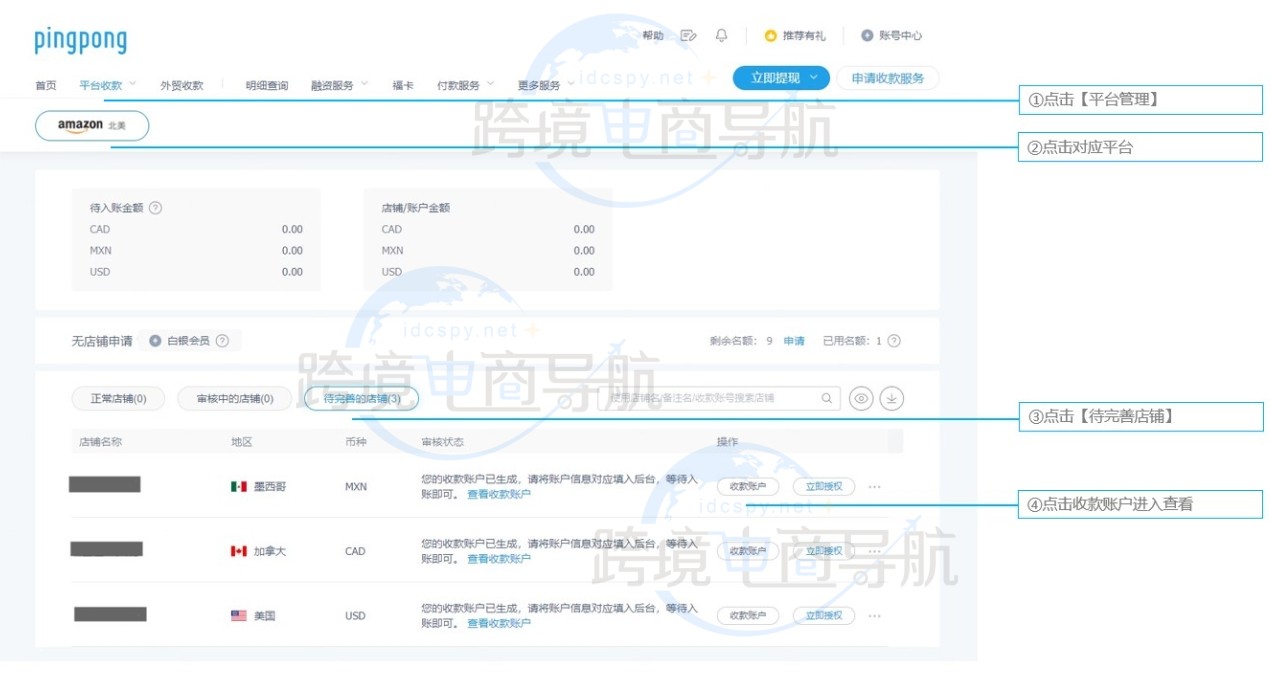Image resolution: width=1270 pixels, height=677 pixels.
Task: Click the search magnifier in the store search box
Action: [x=826, y=397]
